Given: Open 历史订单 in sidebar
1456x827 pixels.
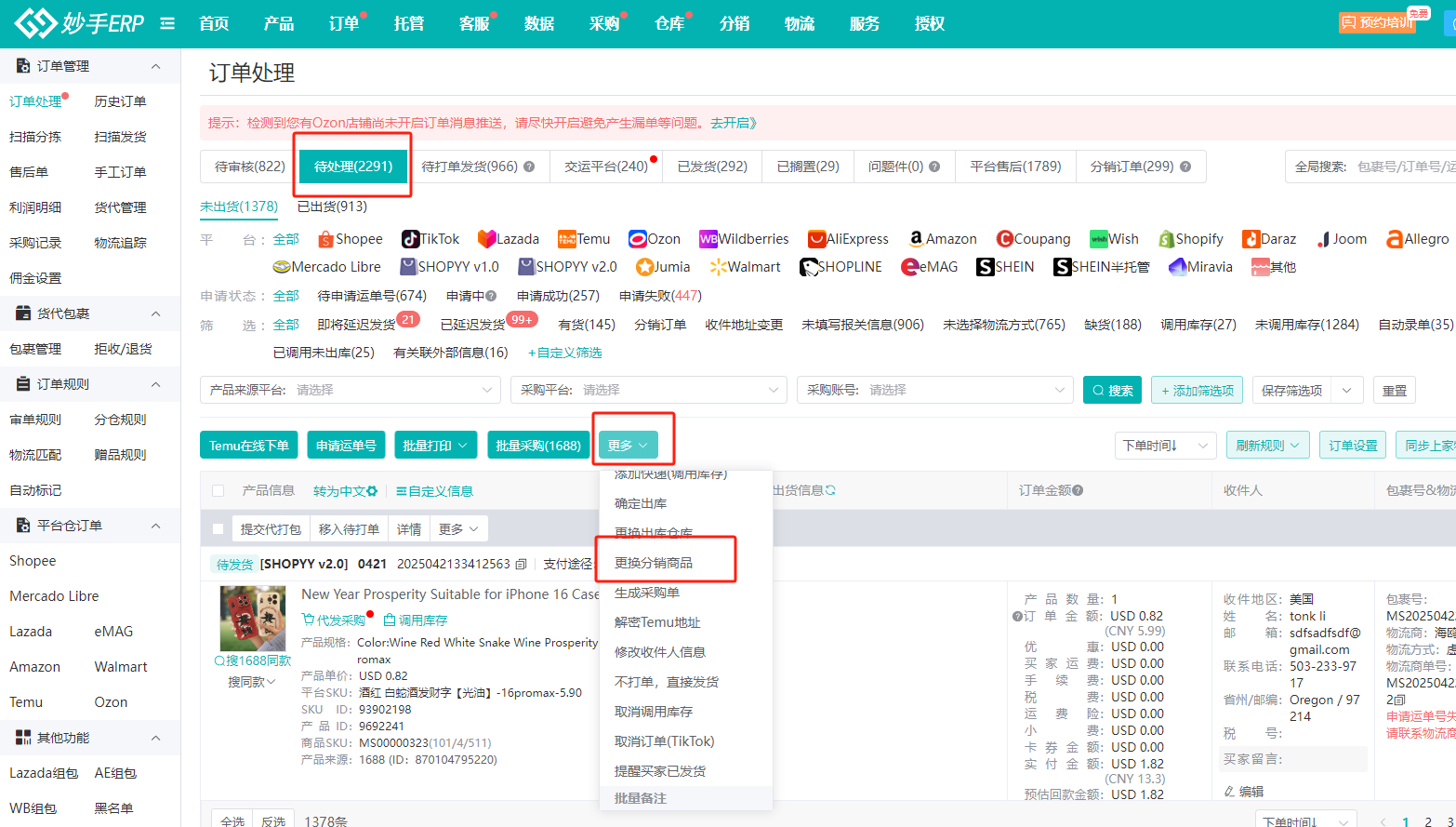Looking at the screenshot, I should [120, 101].
